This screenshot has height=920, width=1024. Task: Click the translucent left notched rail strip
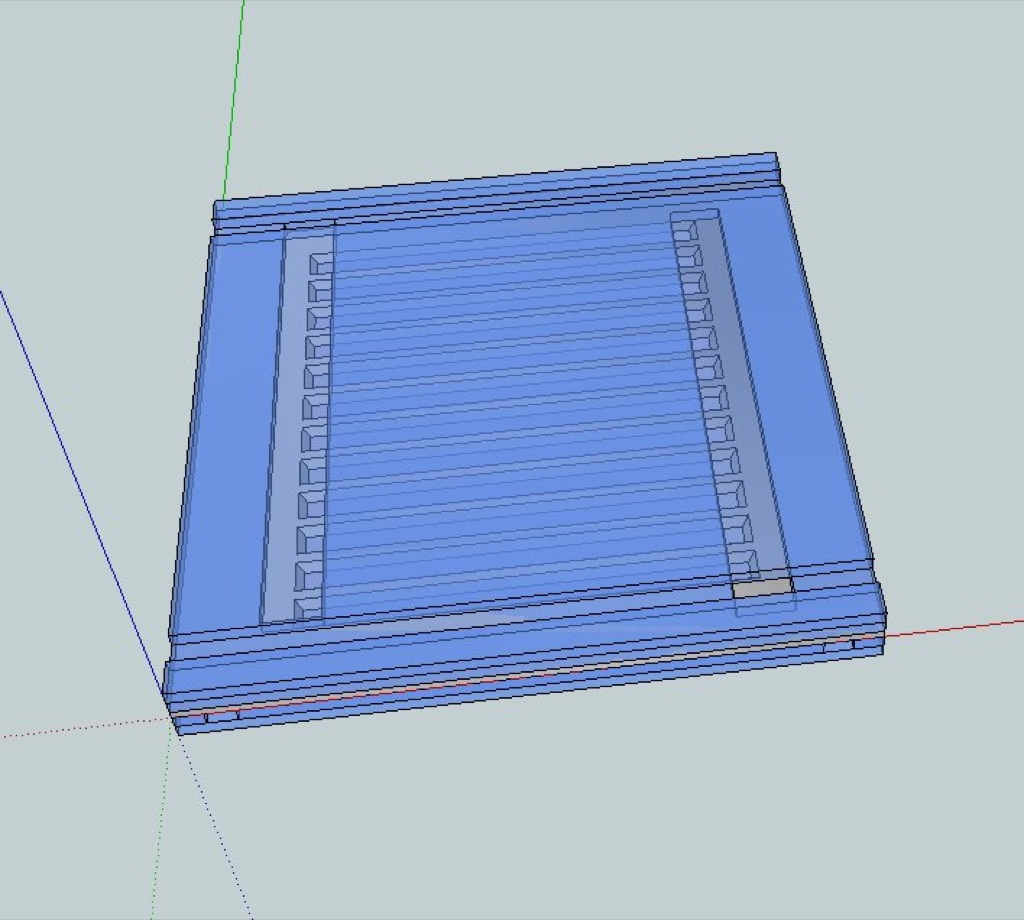(283, 430)
